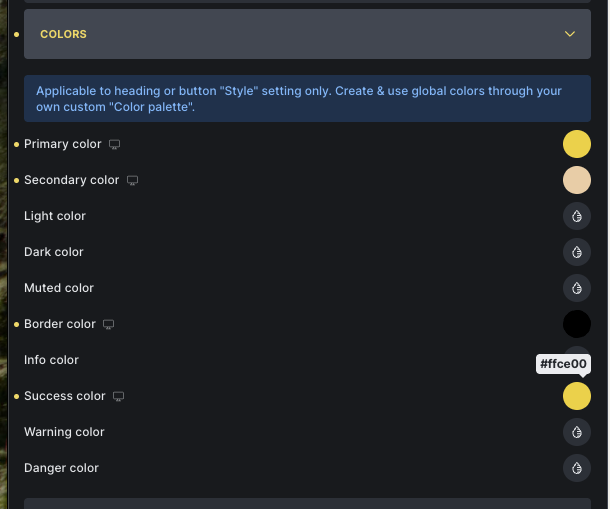610x509 pixels.
Task: Click the Info color label
Action: point(51,360)
